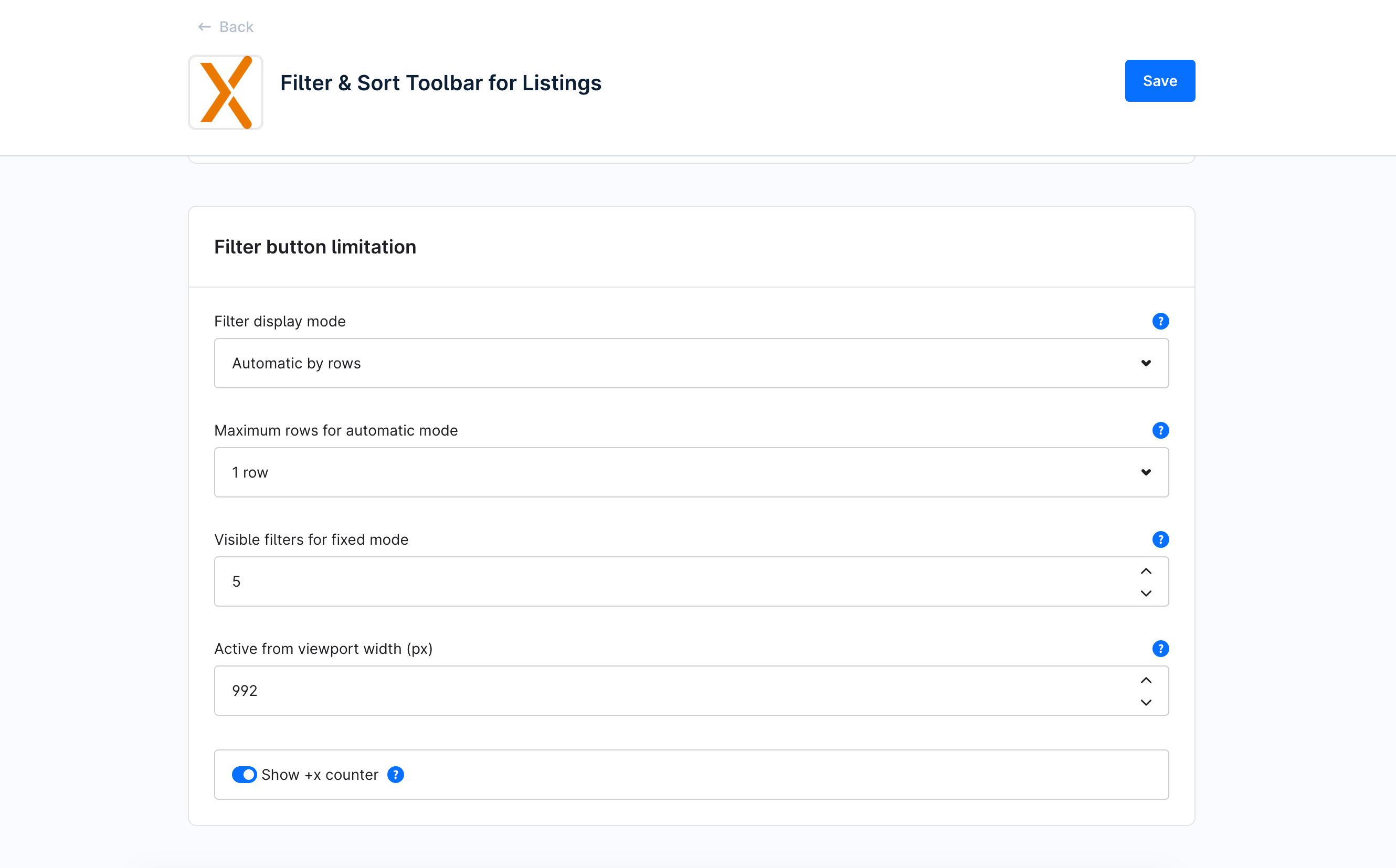This screenshot has height=868, width=1396.
Task: Decrement the Active from viewport width value
Action: point(1146,703)
